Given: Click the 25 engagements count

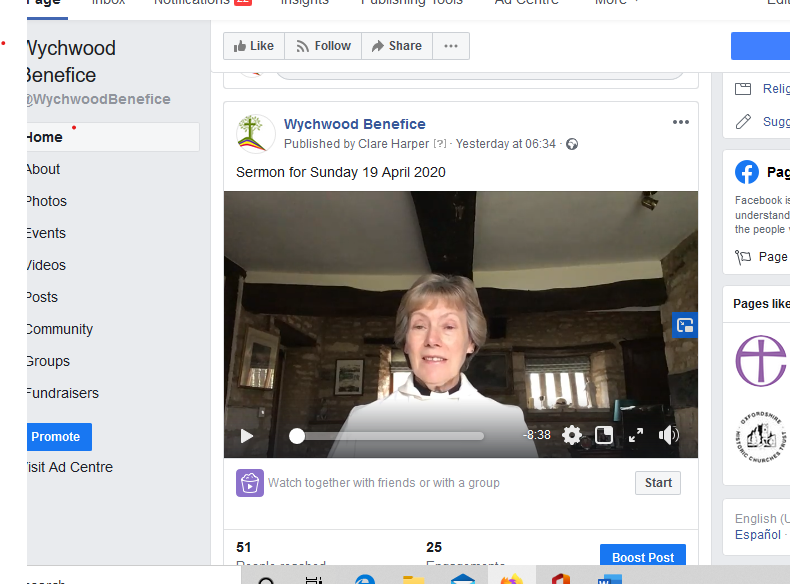Looking at the screenshot, I should click(434, 547).
